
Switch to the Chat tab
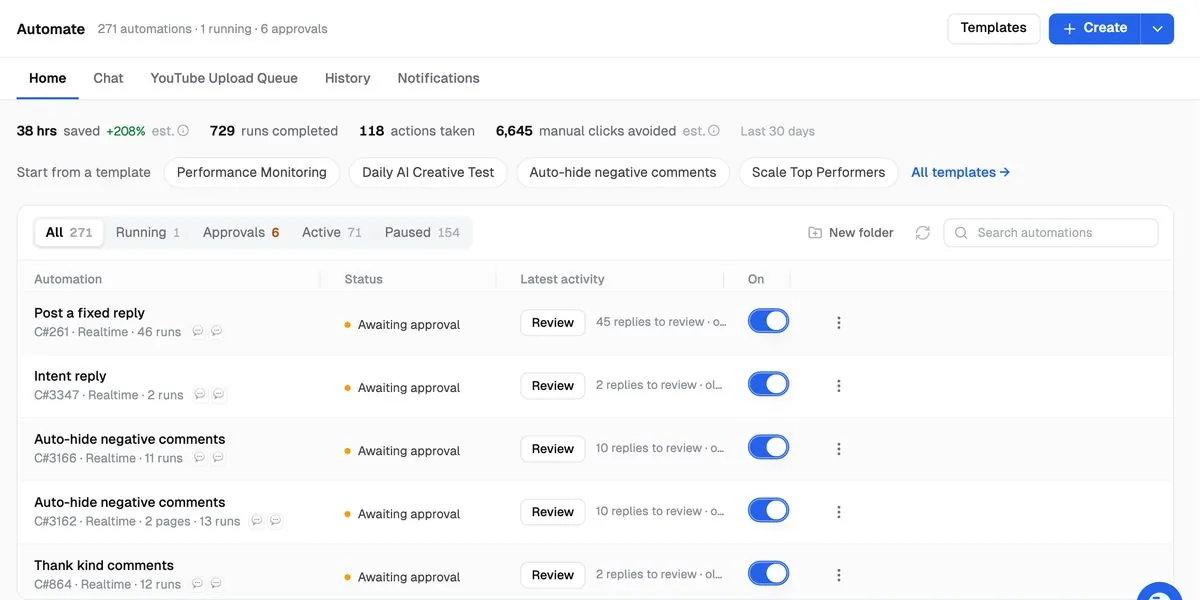[x=108, y=78]
